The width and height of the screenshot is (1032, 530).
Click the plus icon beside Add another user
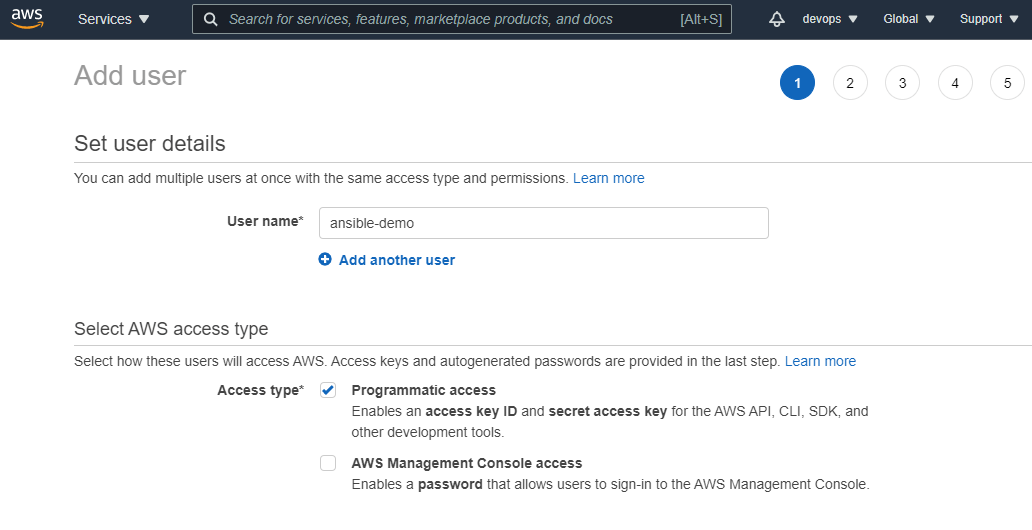tap(325, 260)
